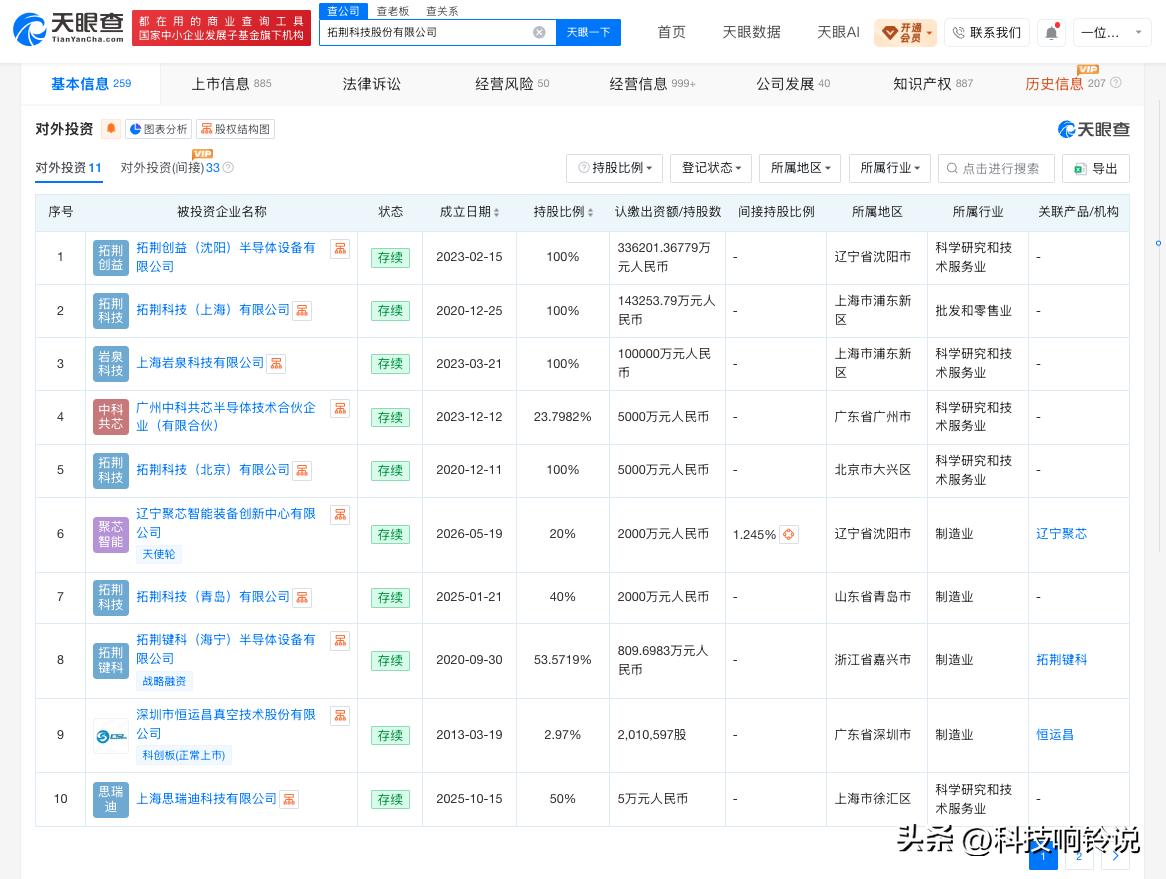Open the notification bell in the header
The width and height of the screenshot is (1166, 879).
tap(1051, 33)
